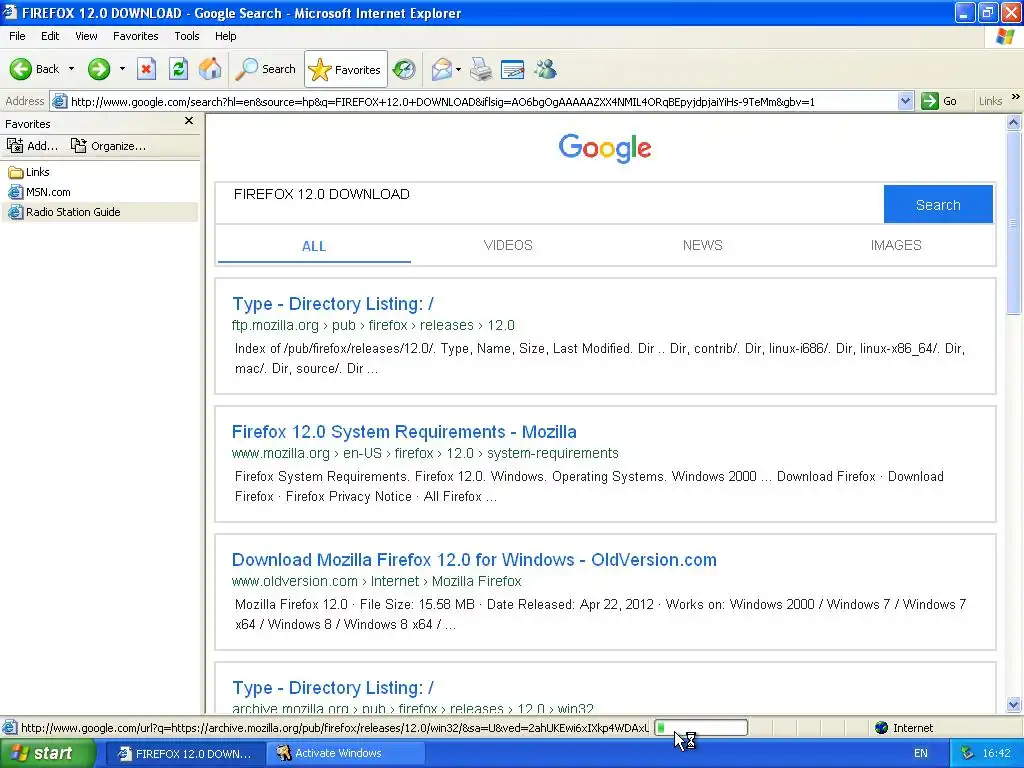The width and height of the screenshot is (1024, 768).
Task: Open MSN.com favorite
Action: pos(39,192)
